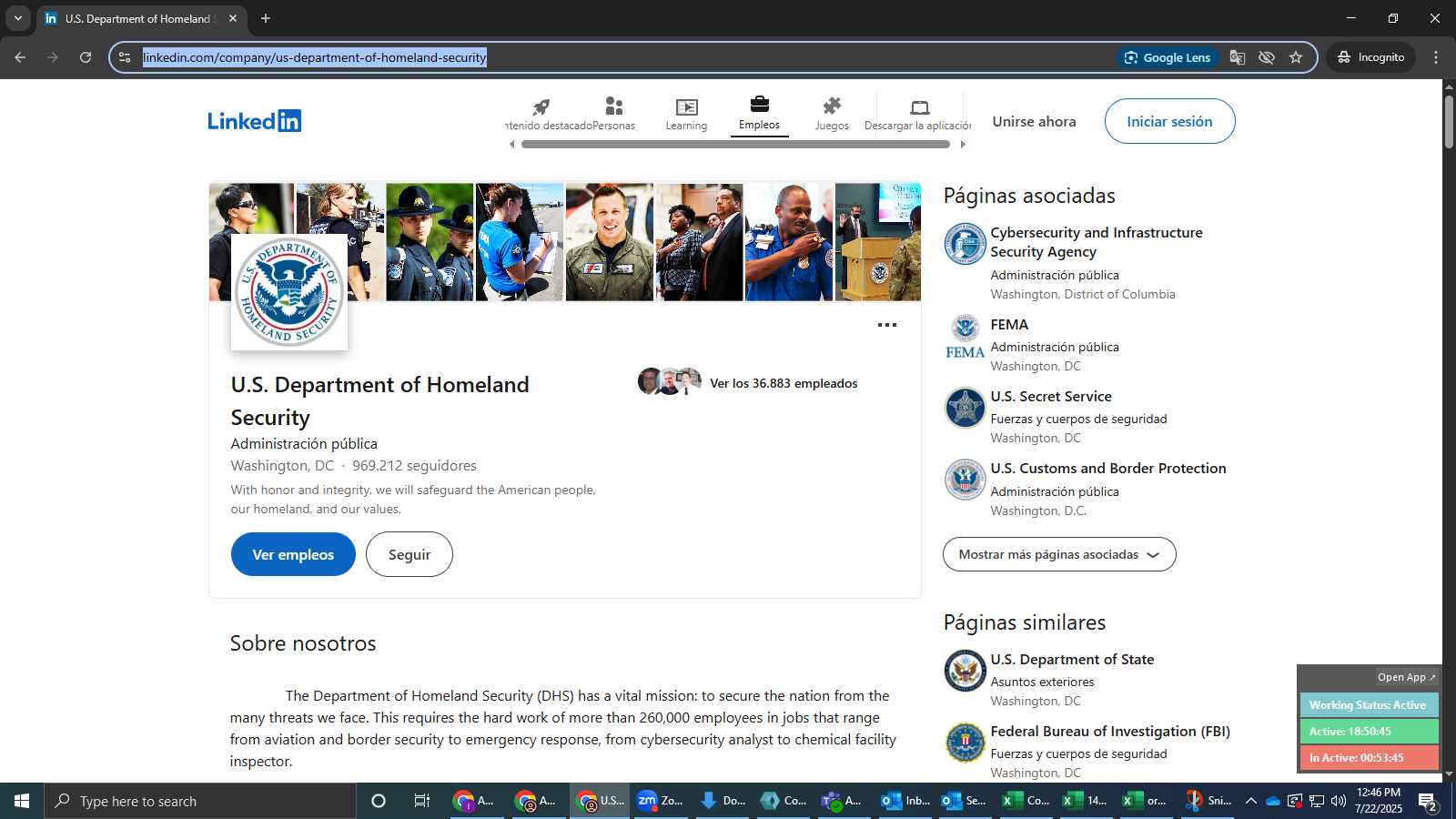Viewport: 1456px width, 819px height.
Task: Click the Ver empleos button
Action: pyautogui.click(x=293, y=554)
